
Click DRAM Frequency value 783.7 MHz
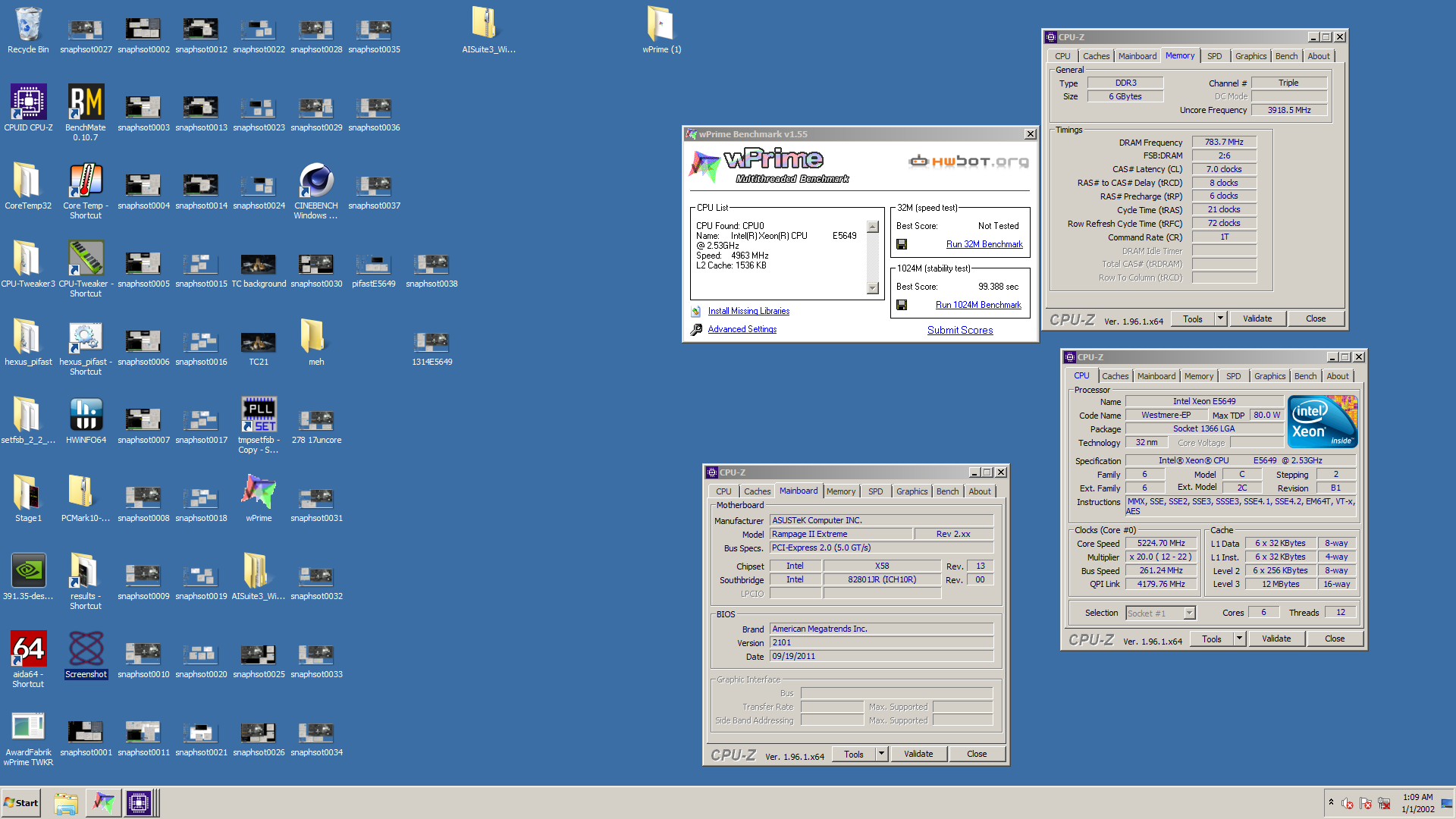[x=1224, y=142]
